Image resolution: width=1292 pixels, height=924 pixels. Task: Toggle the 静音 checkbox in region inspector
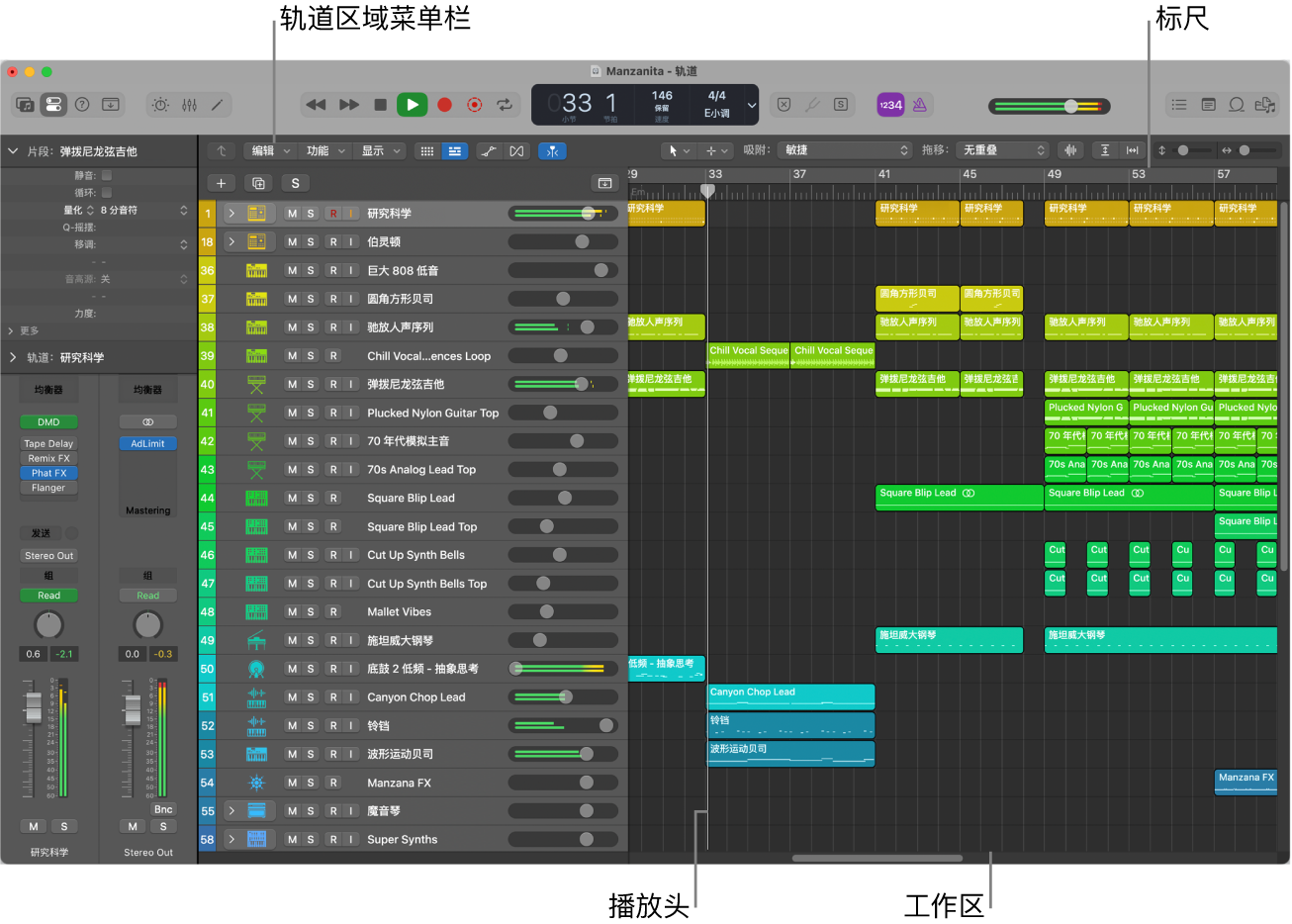click(x=107, y=175)
